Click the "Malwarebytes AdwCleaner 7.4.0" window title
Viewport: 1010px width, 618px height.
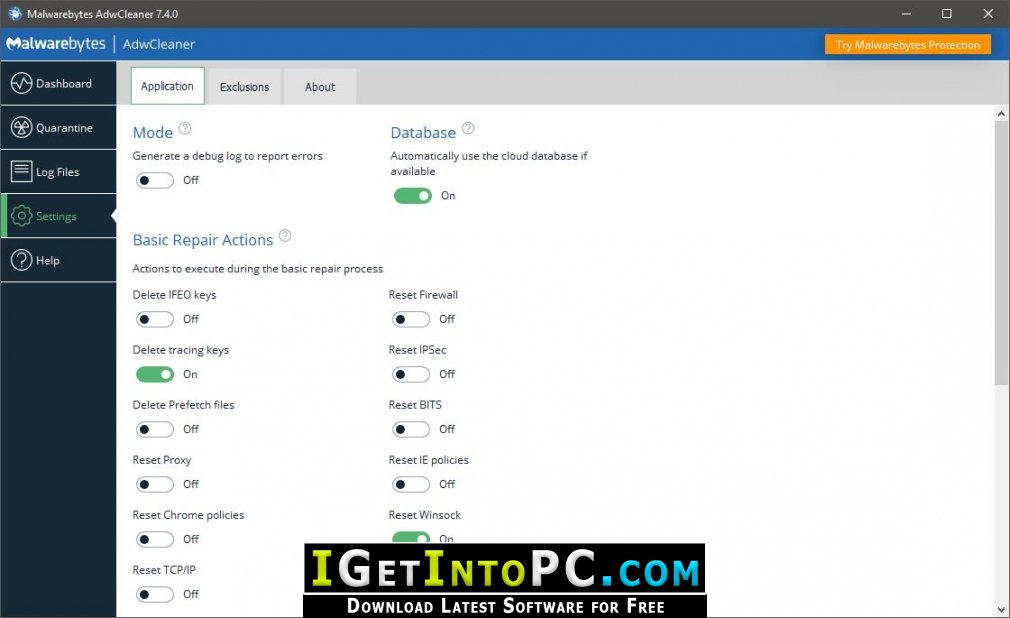[102, 14]
